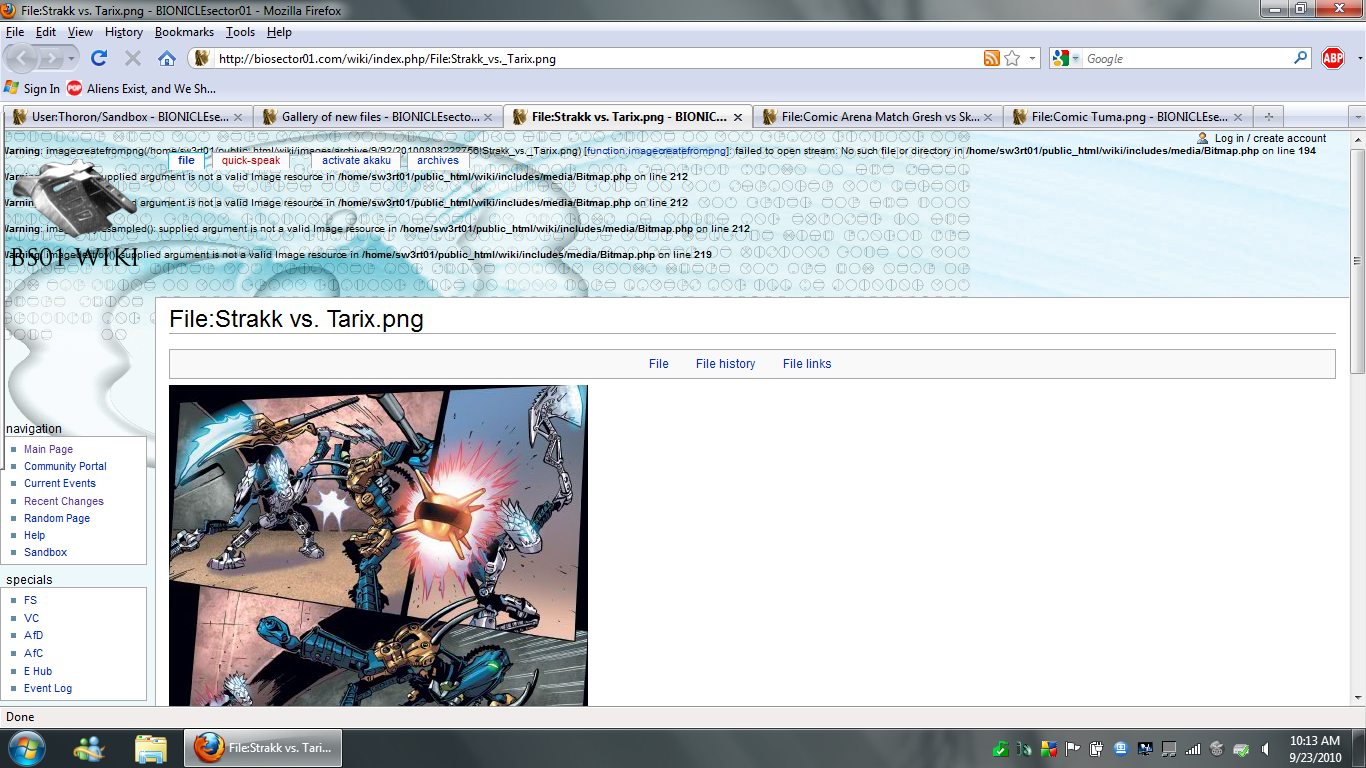Bookmark this page with the star icon
1366x768 pixels.
[1012, 59]
